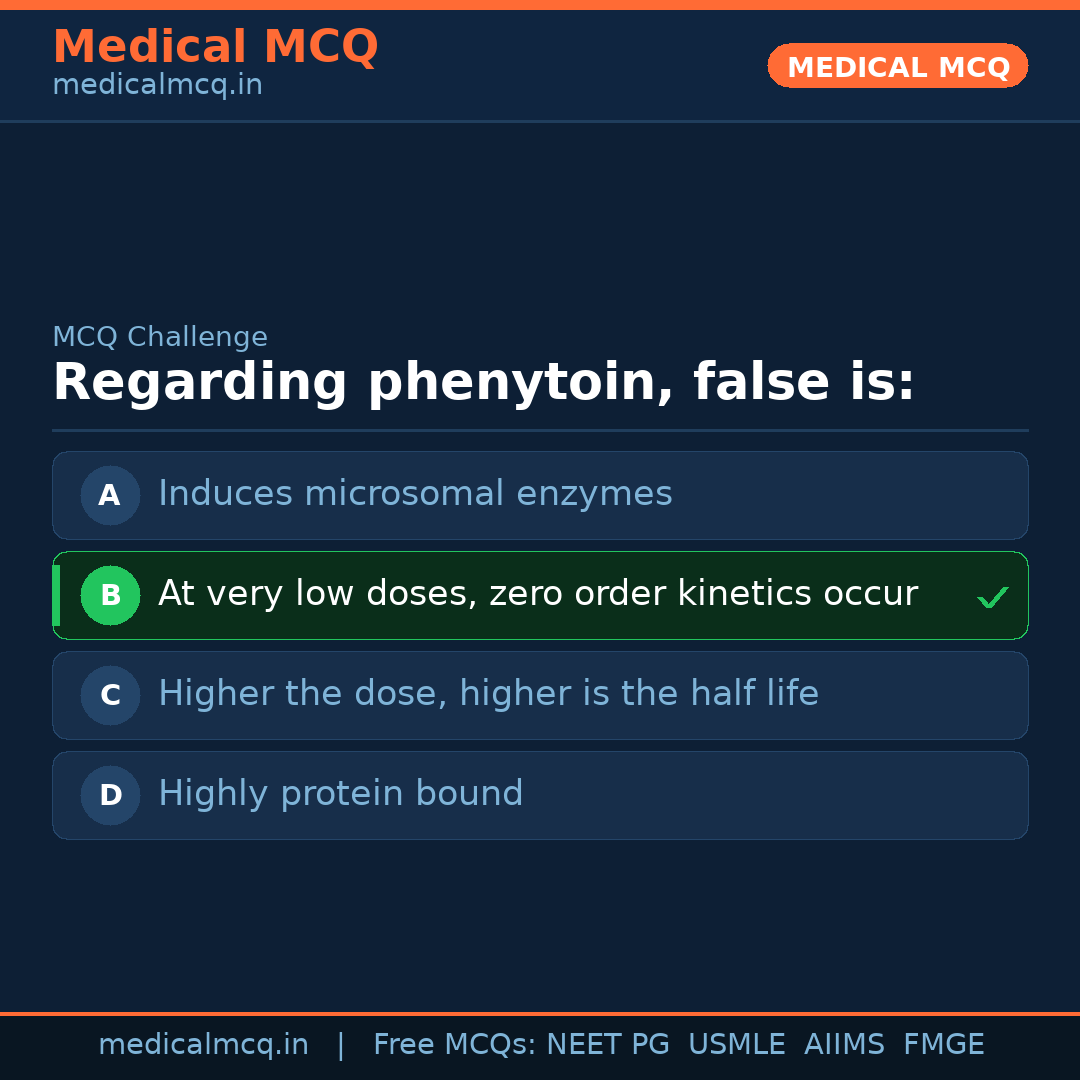
Task: Click the orange MEDICAL MCQ badge
Action: [x=897, y=67]
